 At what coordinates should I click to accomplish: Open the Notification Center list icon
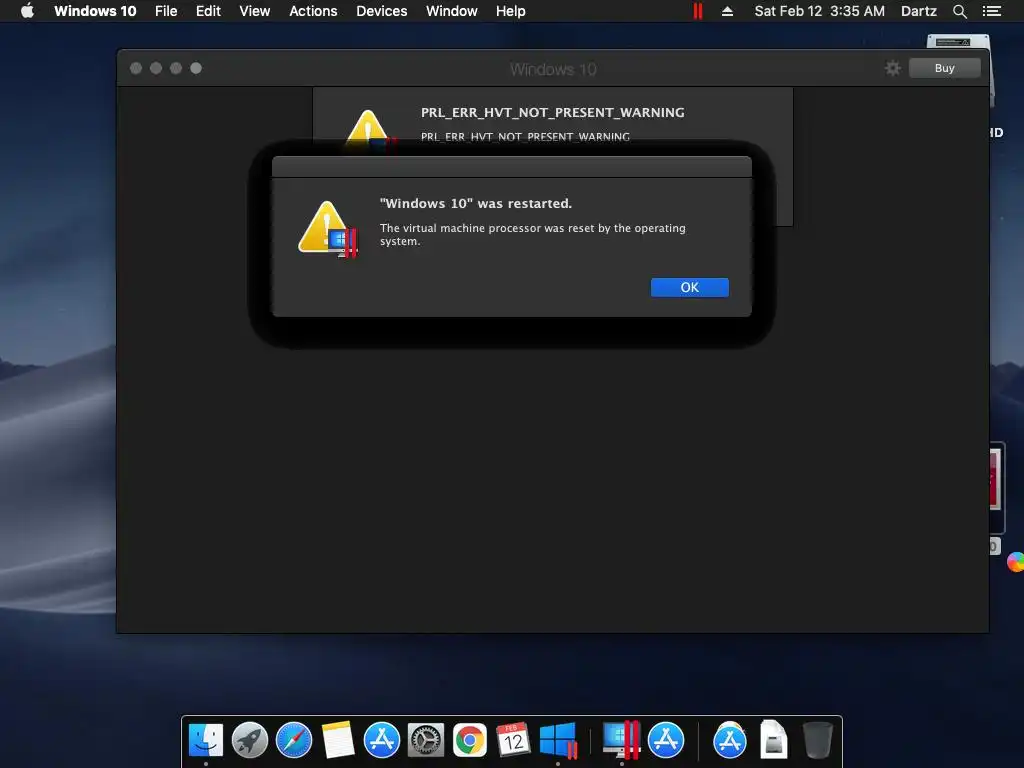[x=992, y=11]
